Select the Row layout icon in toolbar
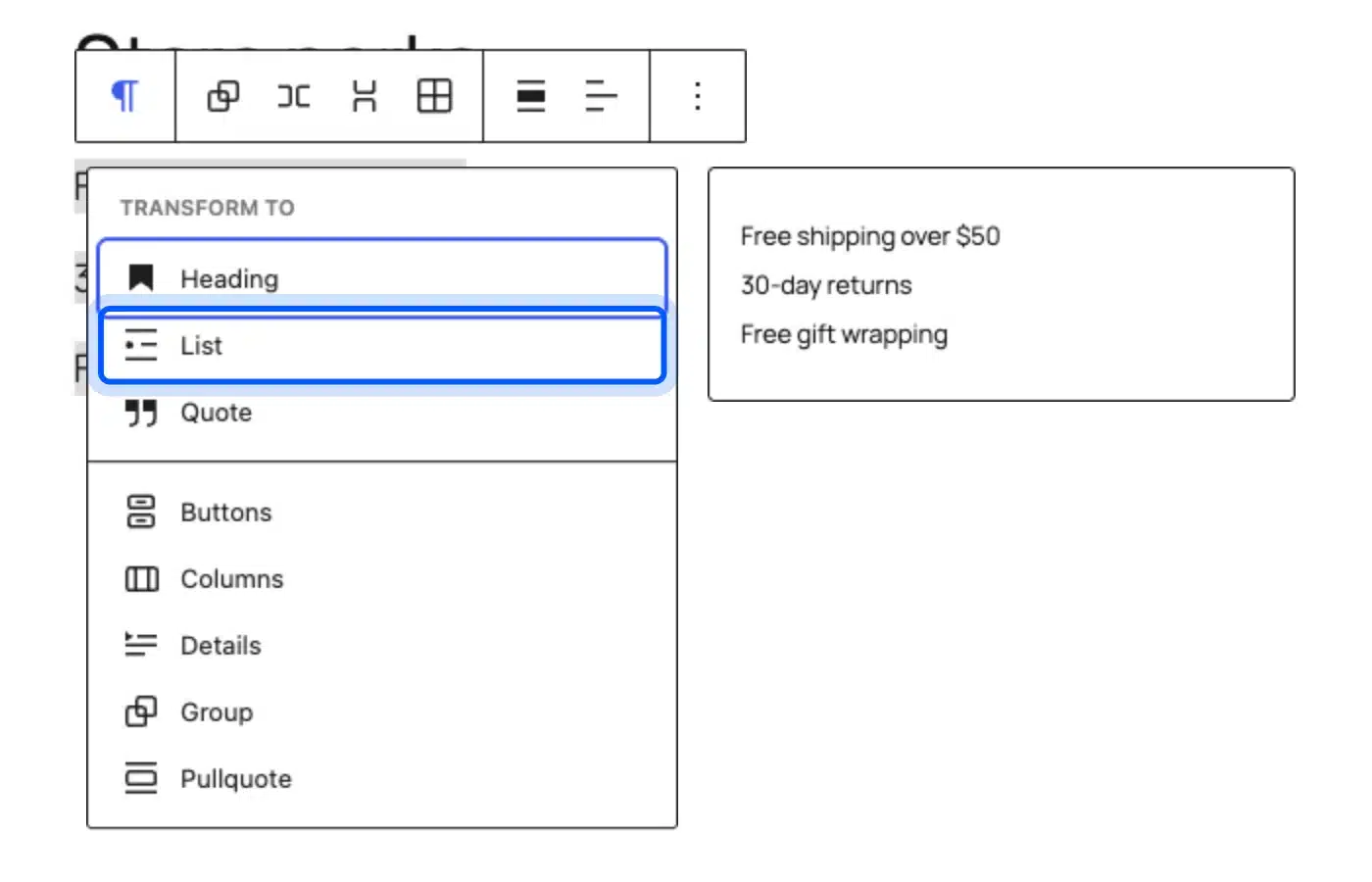This screenshot has height=882, width=1372. [x=294, y=96]
